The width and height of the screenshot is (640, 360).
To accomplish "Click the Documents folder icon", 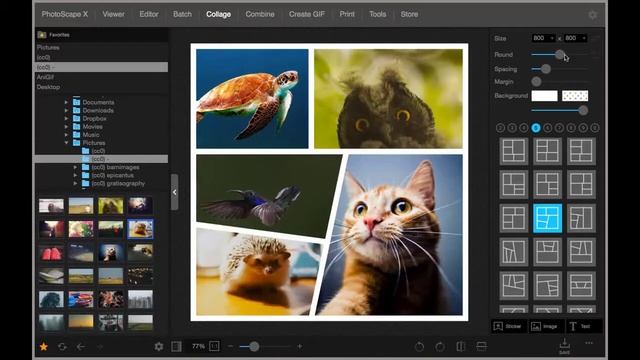I will pyautogui.click(x=76, y=102).
